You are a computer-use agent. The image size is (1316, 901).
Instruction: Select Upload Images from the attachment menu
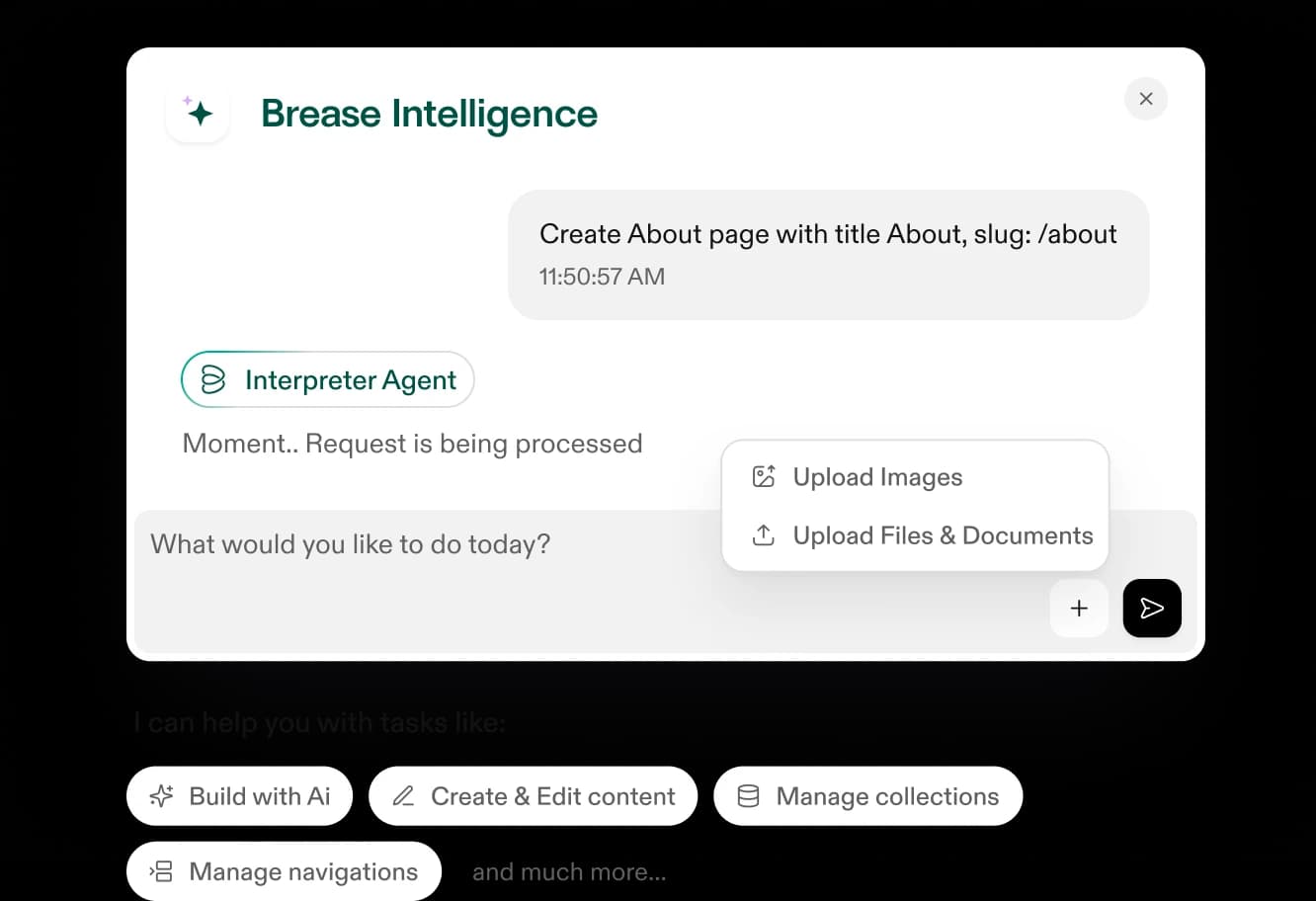tap(877, 476)
